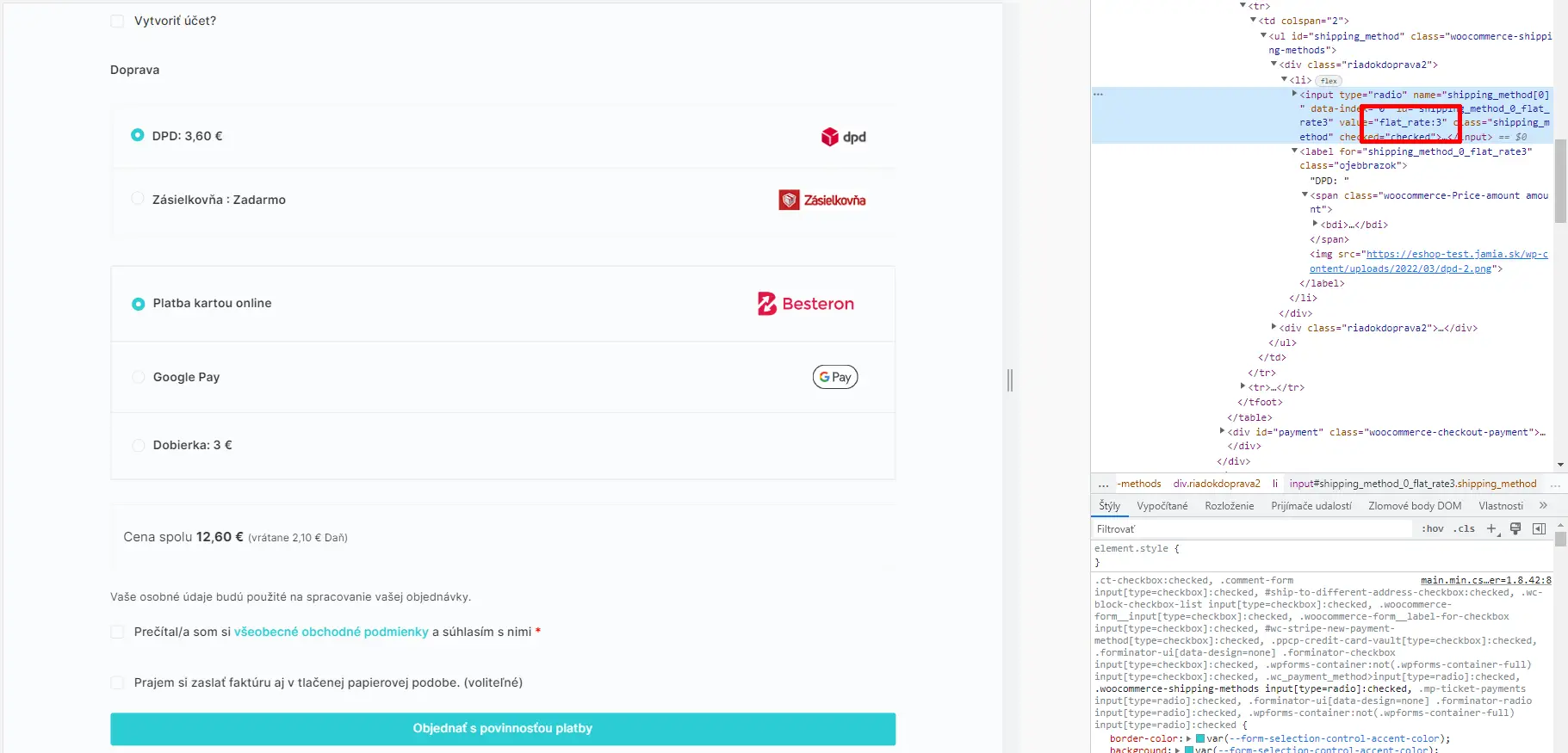Click Styles pane scrollbar up arrow

(1560, 524)
